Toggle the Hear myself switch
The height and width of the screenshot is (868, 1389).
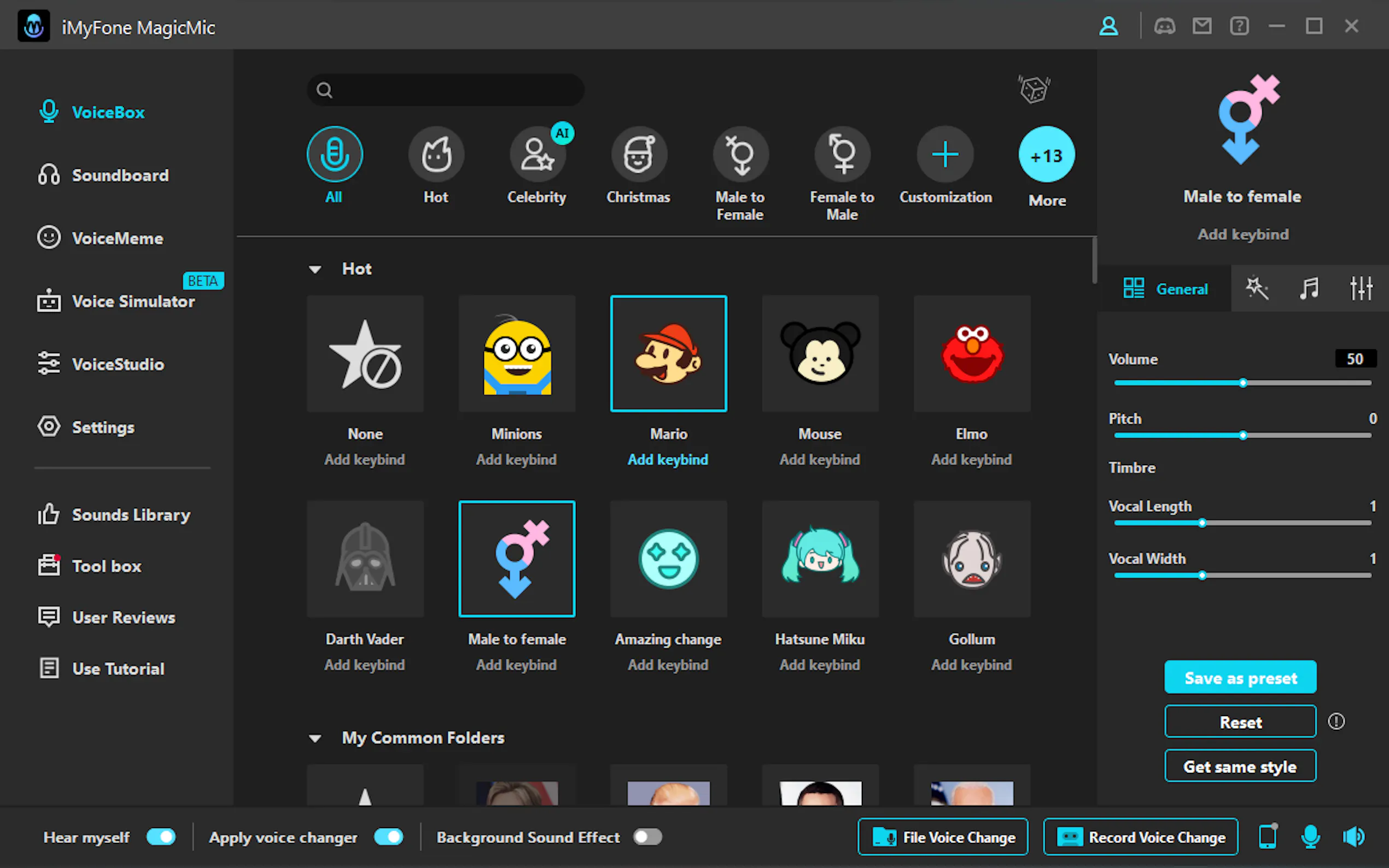[x=161, y=836]
